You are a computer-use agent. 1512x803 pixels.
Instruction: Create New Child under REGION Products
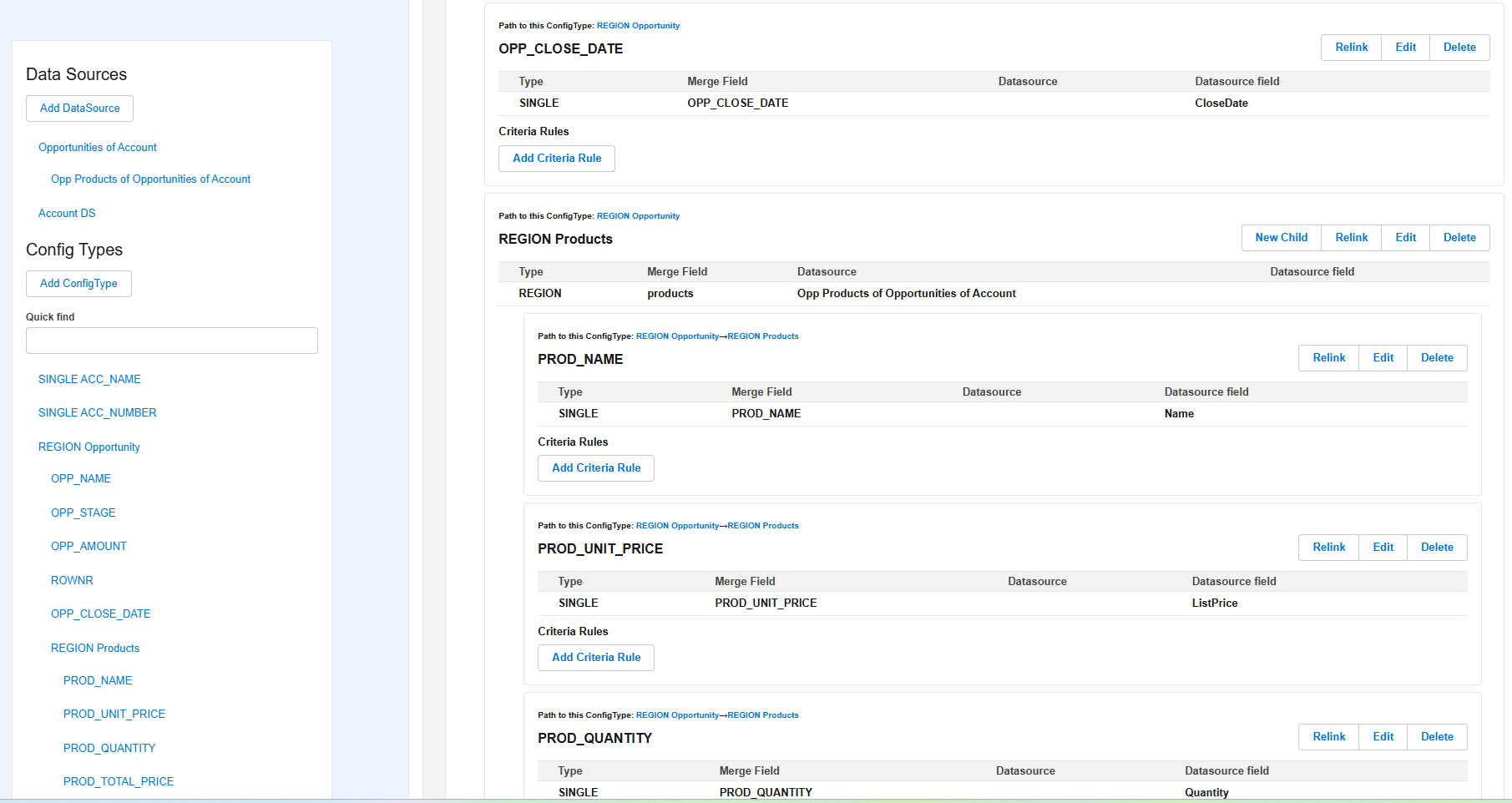(x=1281, y=238)
